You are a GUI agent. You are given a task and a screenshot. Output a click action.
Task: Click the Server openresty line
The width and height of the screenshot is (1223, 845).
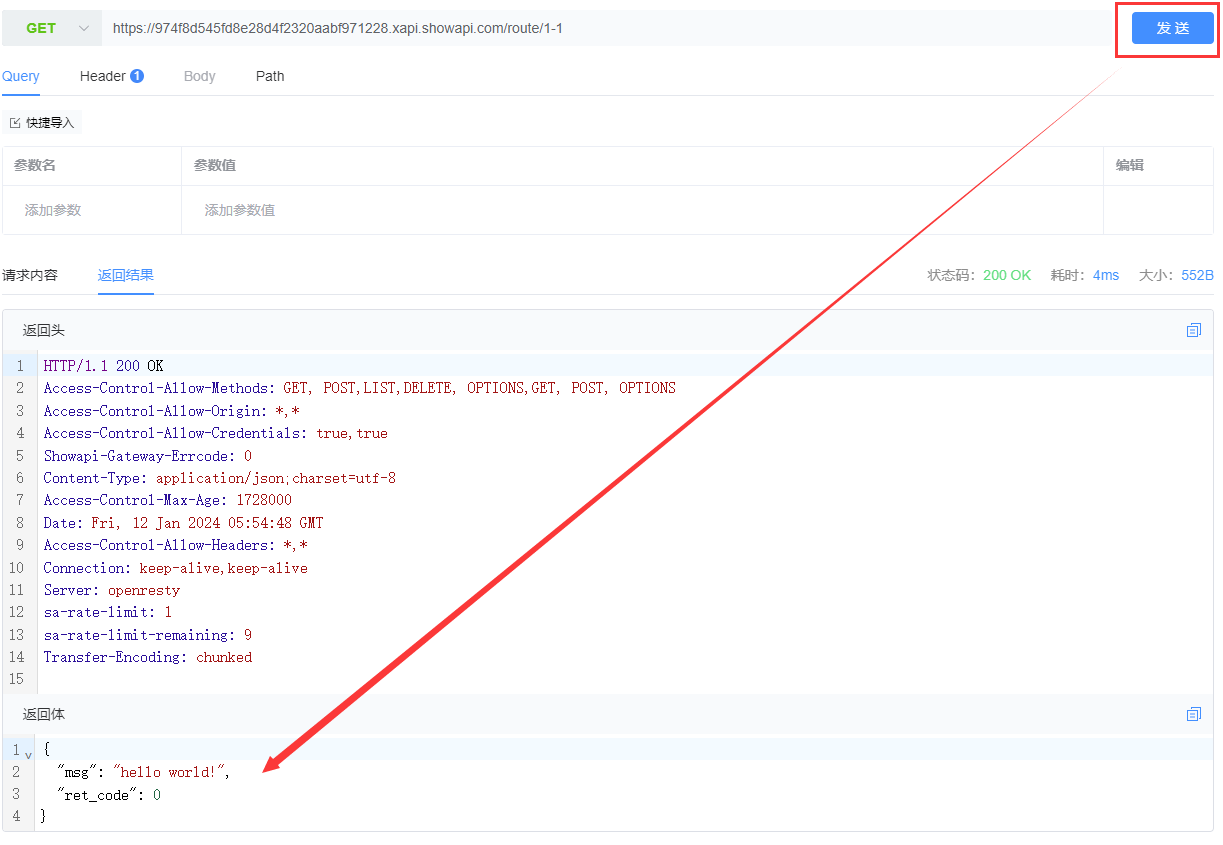[x=112, y=590]
